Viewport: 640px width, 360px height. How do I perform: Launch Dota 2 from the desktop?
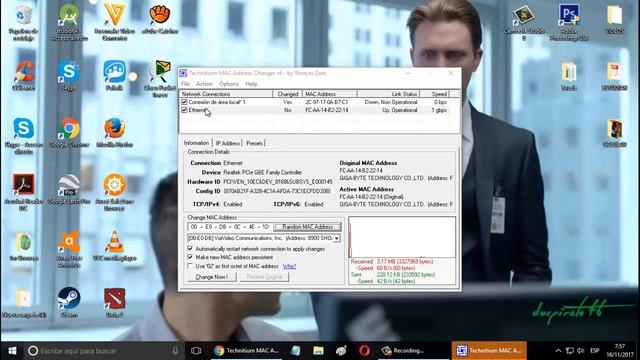point(115,303)
